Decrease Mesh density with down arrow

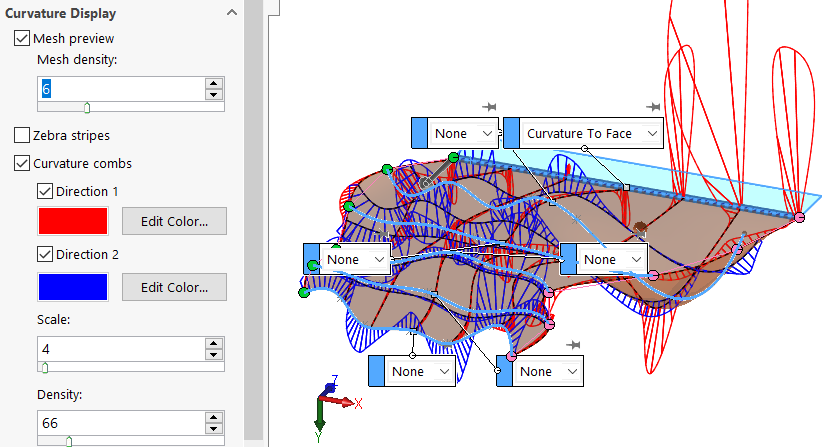pos(214,95)
